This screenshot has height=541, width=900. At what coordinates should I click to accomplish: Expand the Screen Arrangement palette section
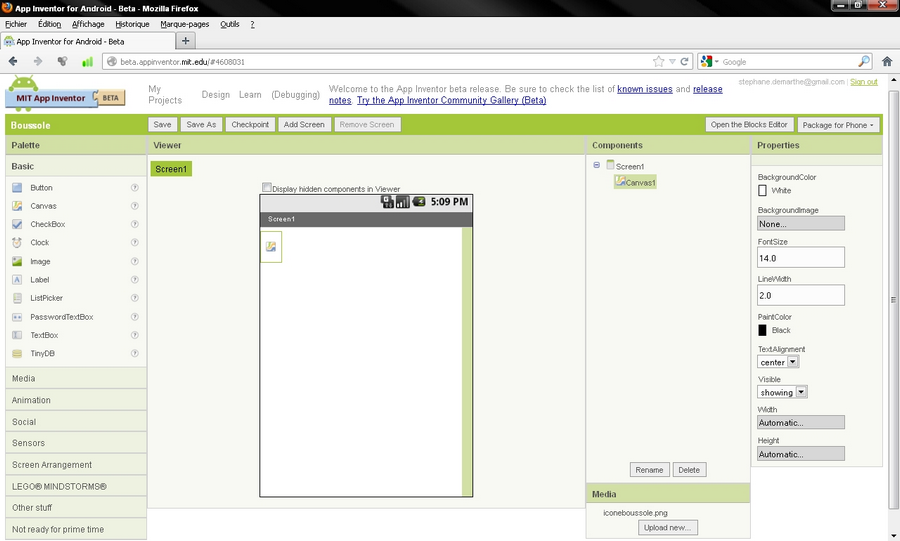point(76,465)
